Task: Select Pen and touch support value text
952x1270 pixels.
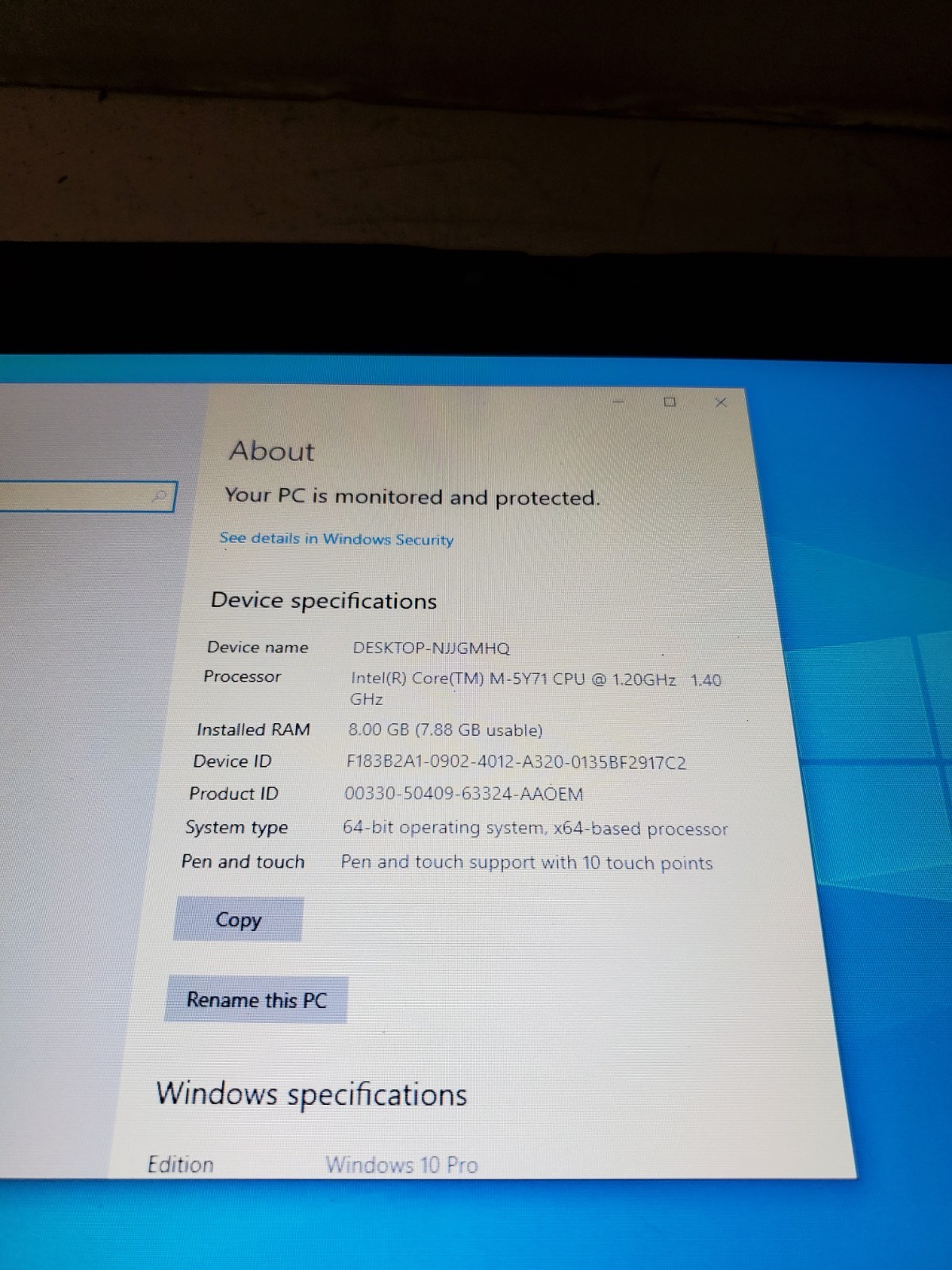Action: [x=527, y=863]
